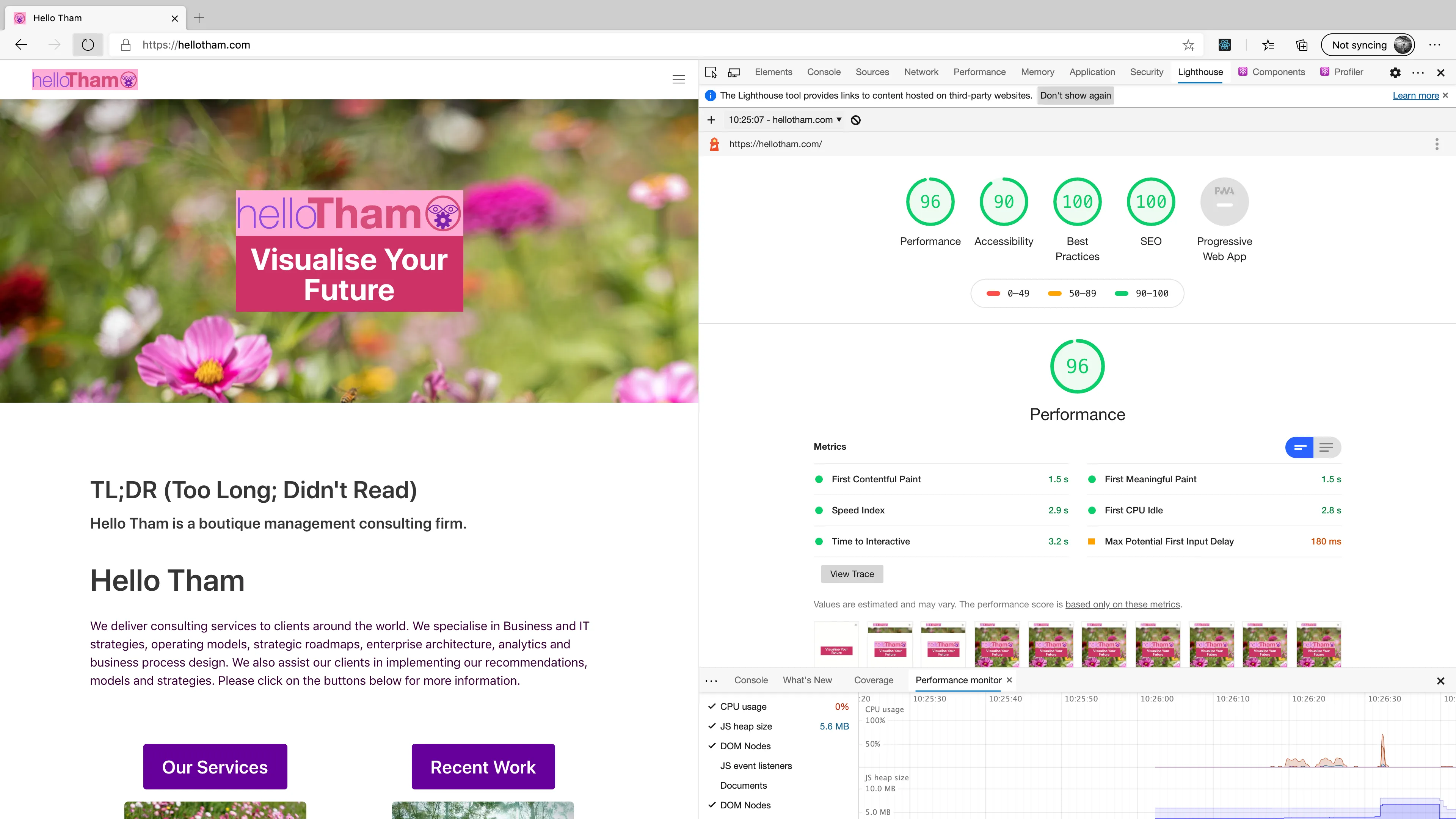
Task: Switch to the Network tab
Action: 921,72
